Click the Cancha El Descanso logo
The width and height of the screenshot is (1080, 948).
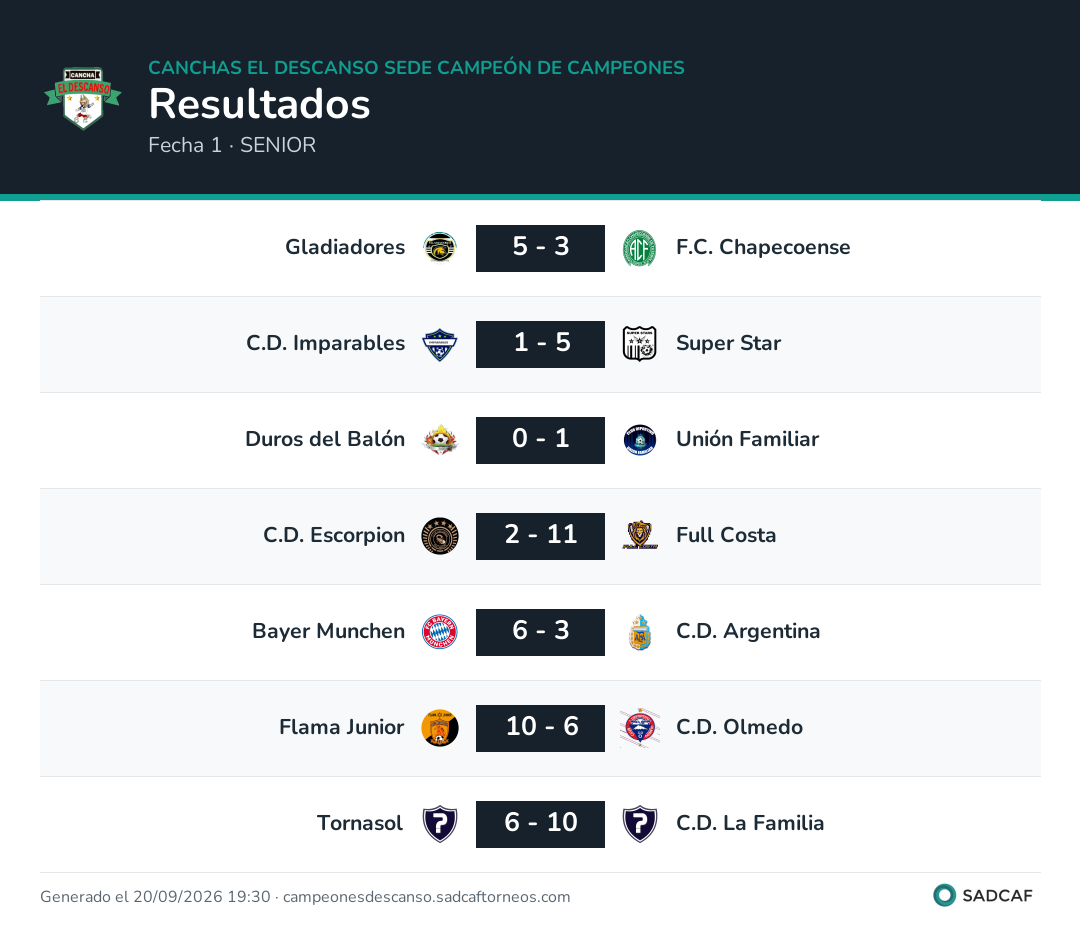tap(83, 98)
